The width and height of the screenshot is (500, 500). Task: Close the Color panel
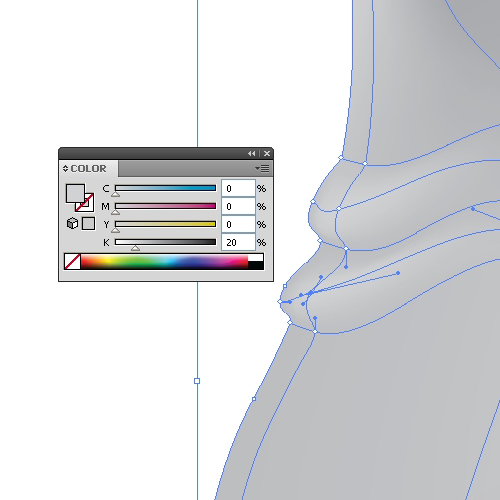(267, 153)
